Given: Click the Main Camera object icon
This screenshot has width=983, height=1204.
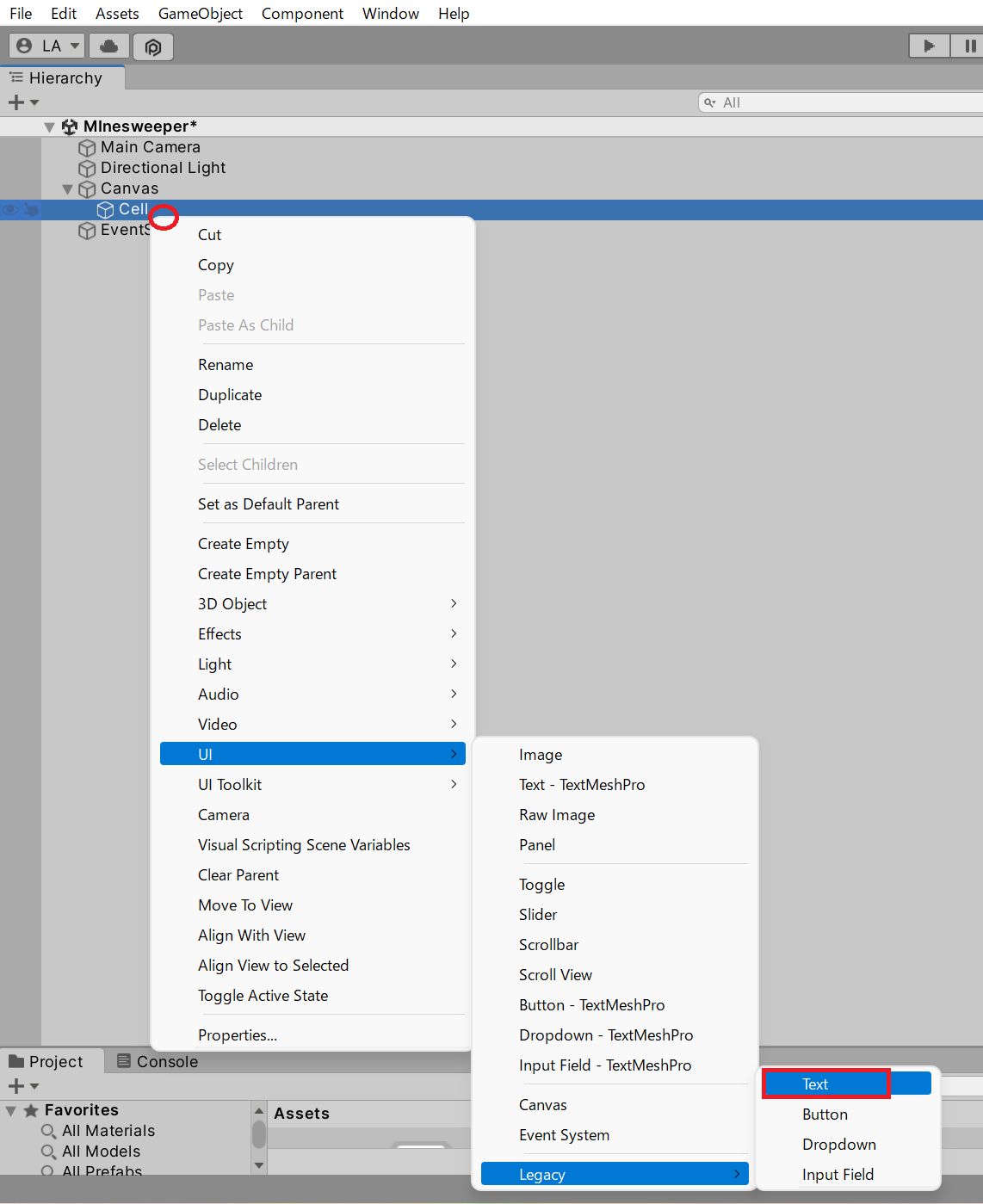Looking at the screenshot, I should coord(87,148).
